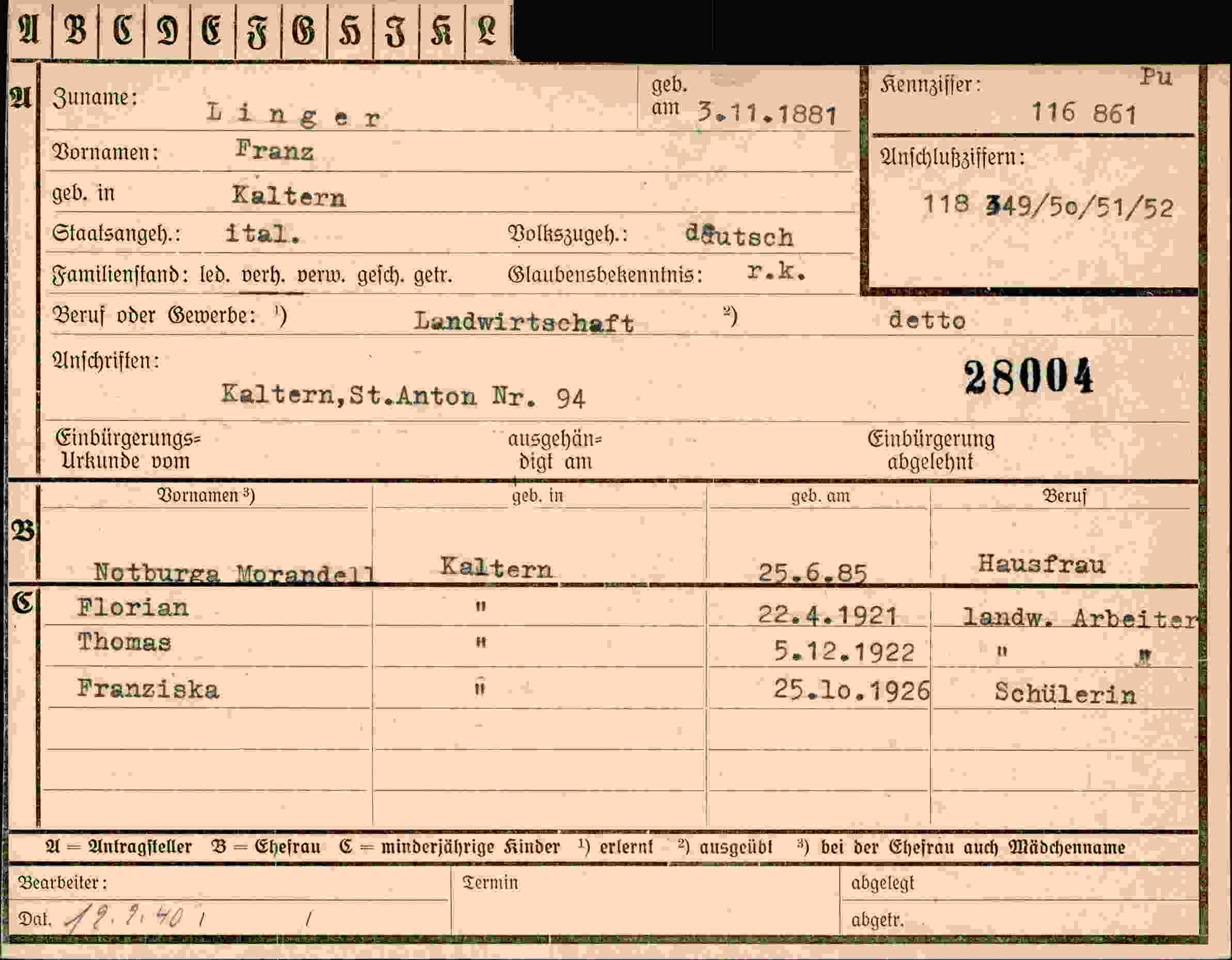Select index tab letter G in the top strip
The image size is (1232, 960).
point(304,29)
